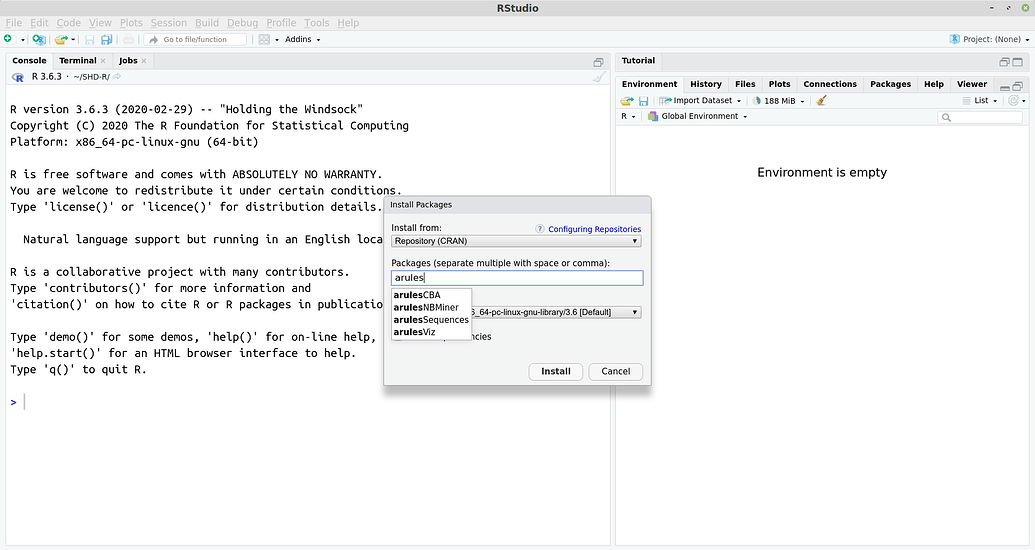
Task: Open the Import Dataset dropdown
Action: pyautogui.click(x=701, y=101)
